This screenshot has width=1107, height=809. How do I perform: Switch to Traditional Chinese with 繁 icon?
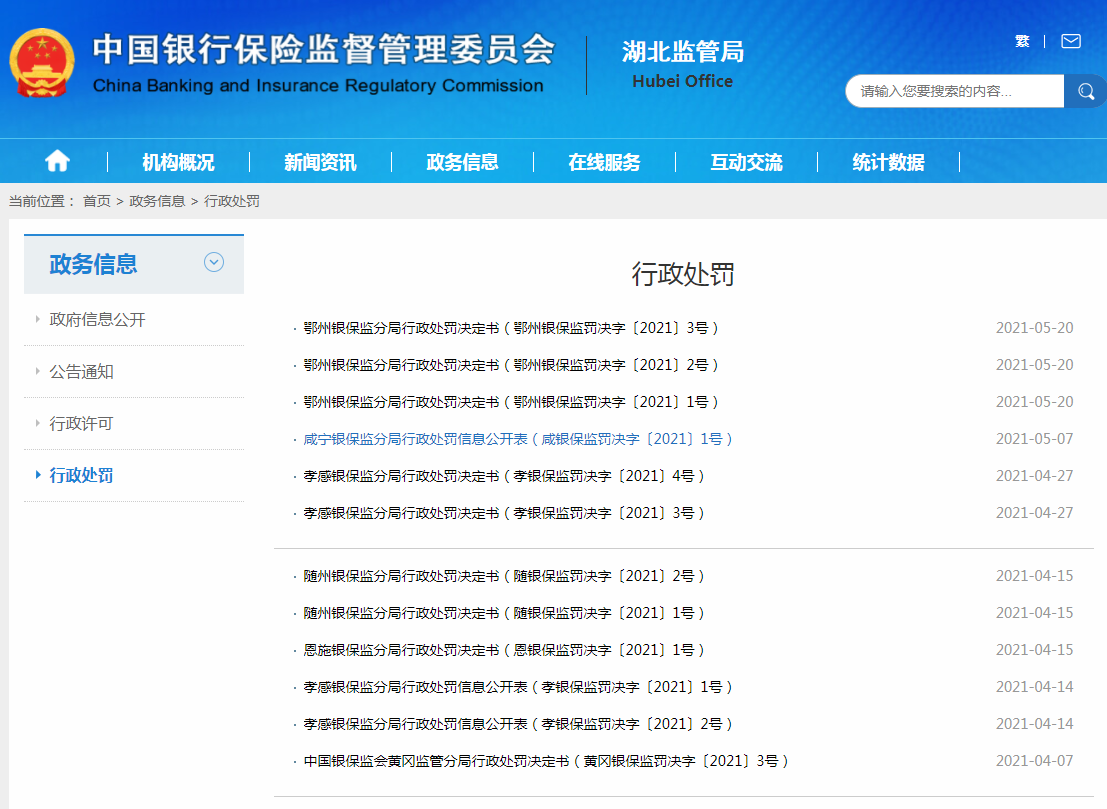click(x=1022, y=41)
